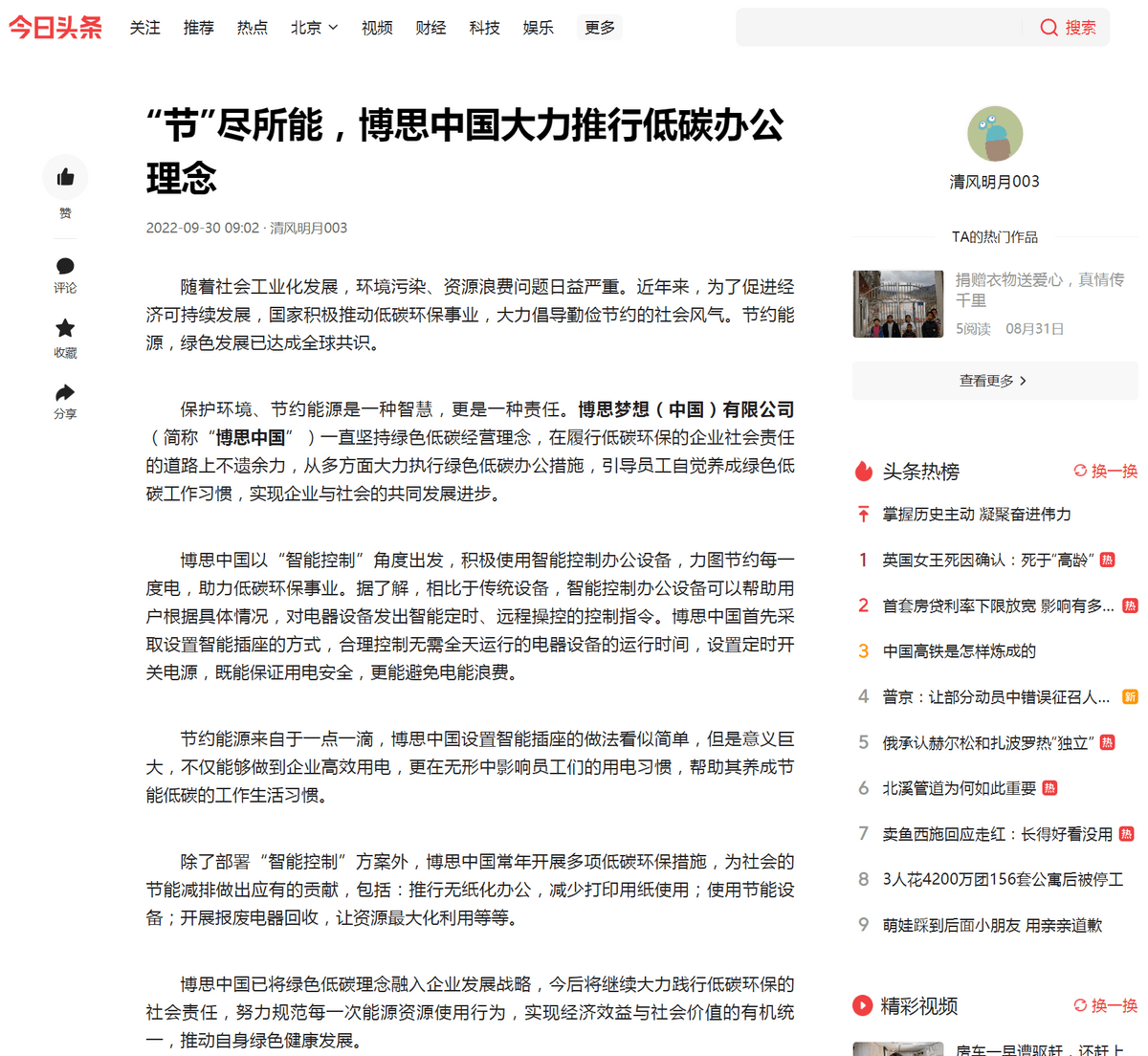Open headline 首套房贷利率下限放宽
This screenshot has height=1056, width=1148.
coord(998,605)
